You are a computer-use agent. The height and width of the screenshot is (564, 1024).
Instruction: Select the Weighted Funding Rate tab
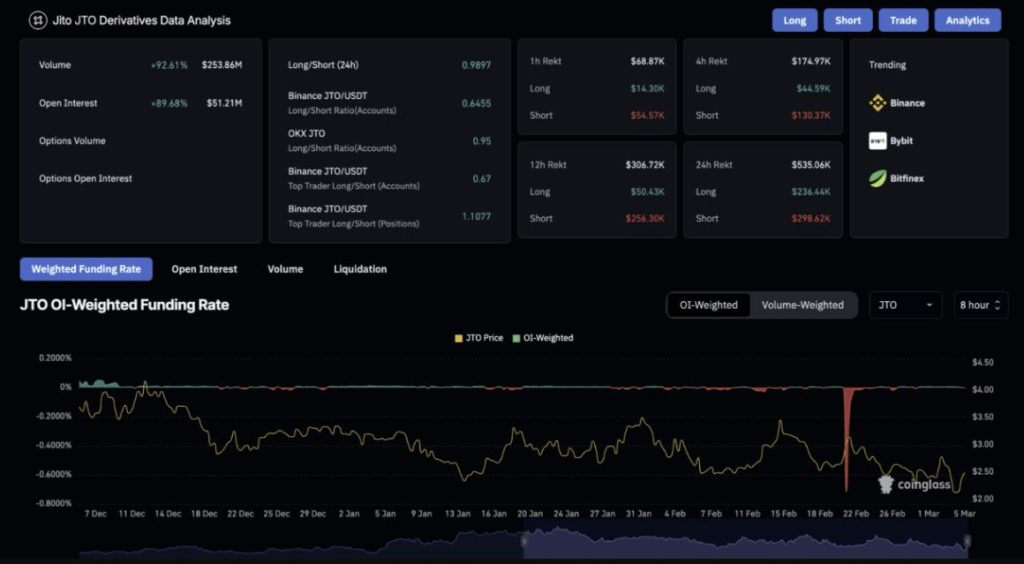pyautogui.click(x=86, y=269)
